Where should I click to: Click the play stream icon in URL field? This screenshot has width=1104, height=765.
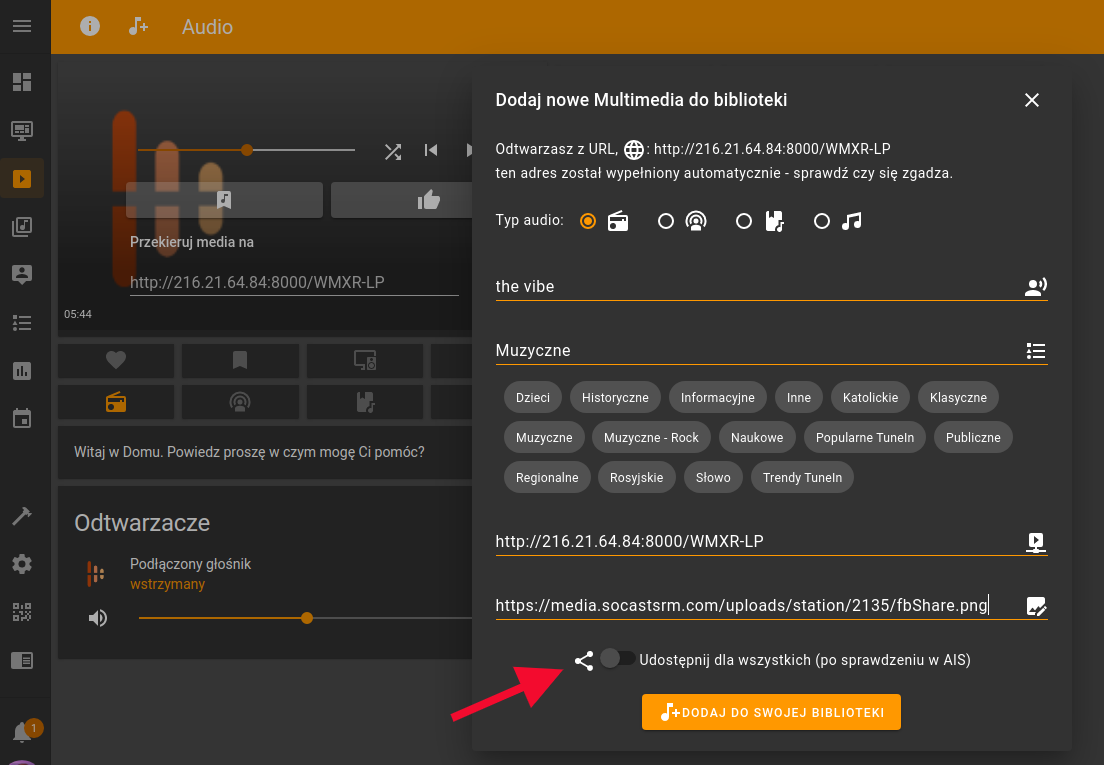pos(1036,542)
